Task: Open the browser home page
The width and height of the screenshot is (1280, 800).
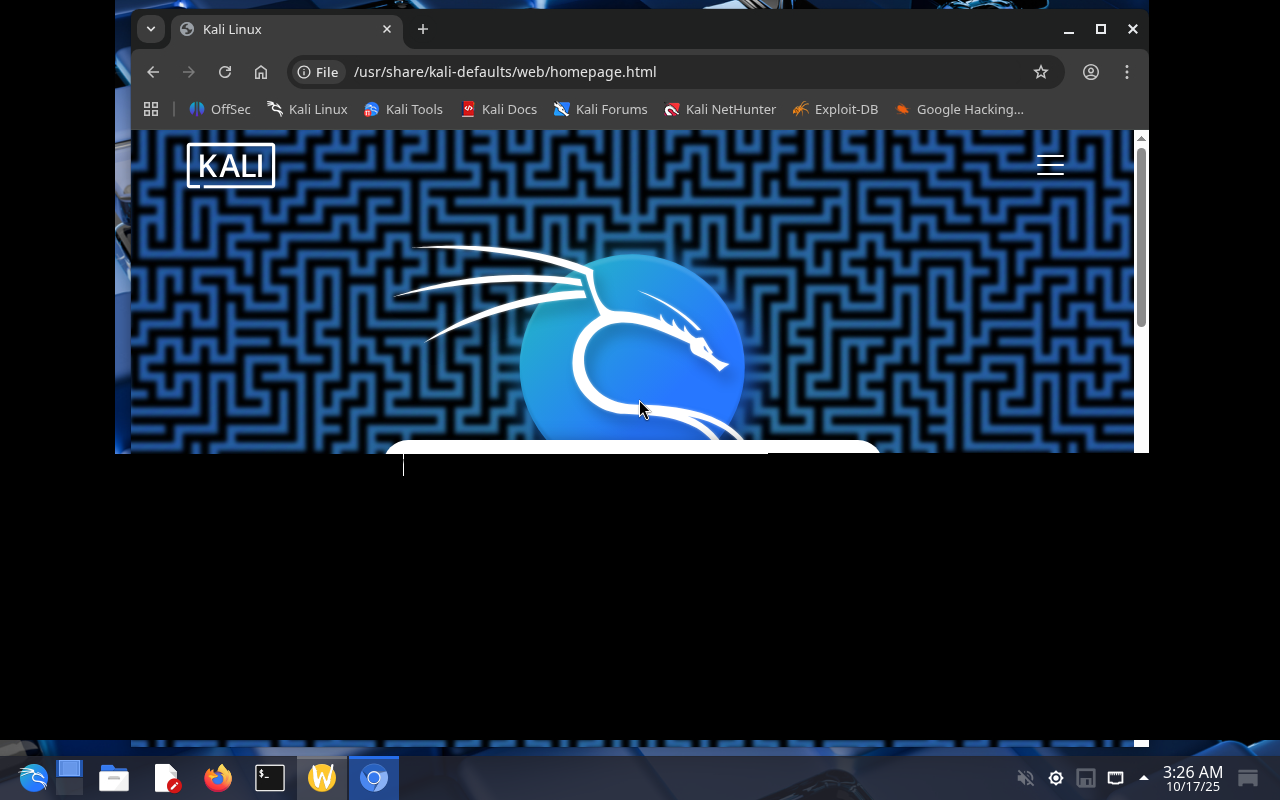Action: (x=261, y=72)
